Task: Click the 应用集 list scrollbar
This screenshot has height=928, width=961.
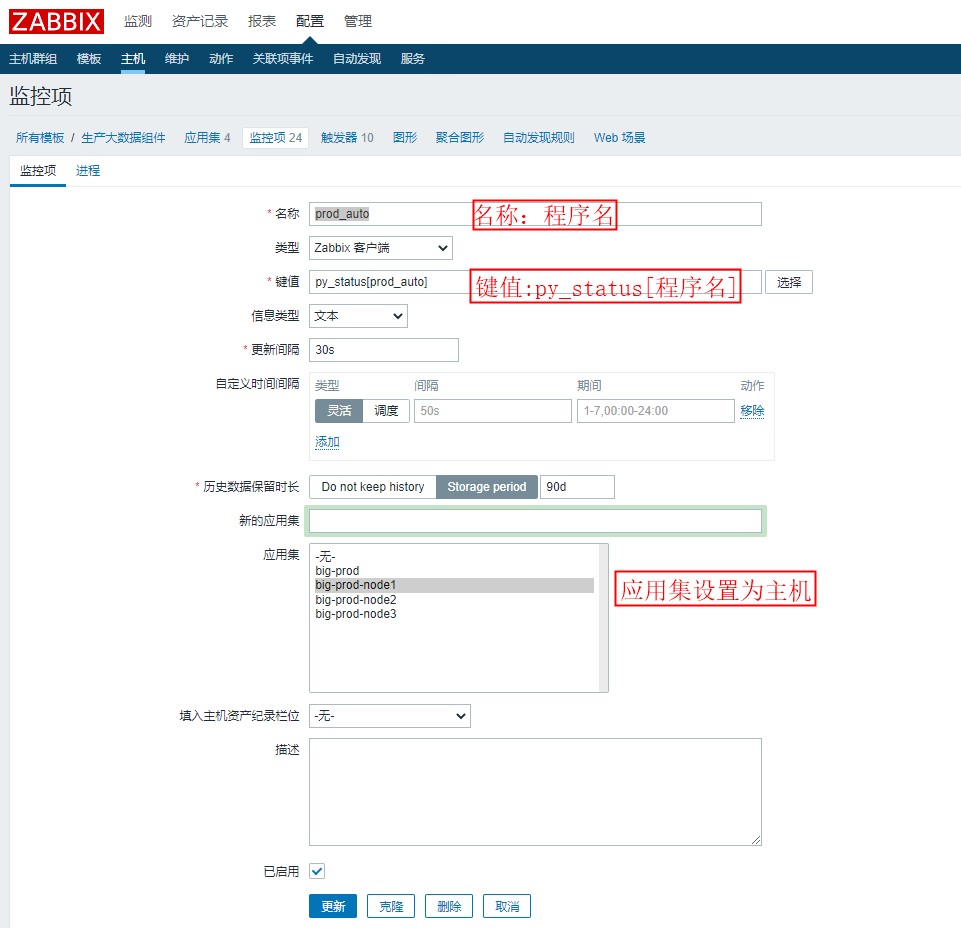Action: (603, 618)
